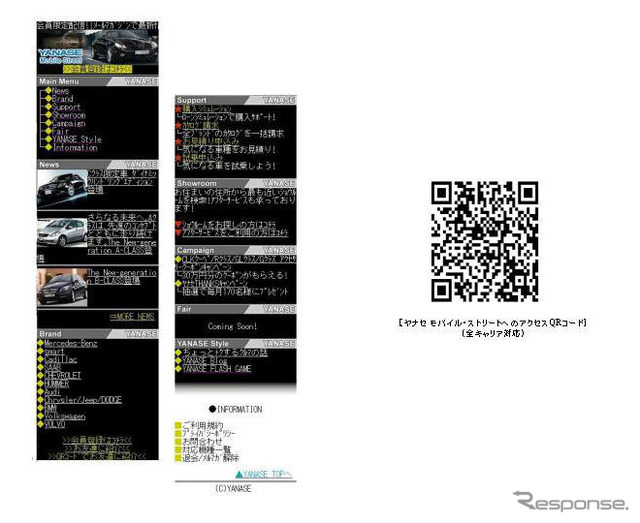The width and height of the screenshot is (640, 523).
Task: Open the silver A-CLASS news thumbnail
Action: click(x=62, y=233)
